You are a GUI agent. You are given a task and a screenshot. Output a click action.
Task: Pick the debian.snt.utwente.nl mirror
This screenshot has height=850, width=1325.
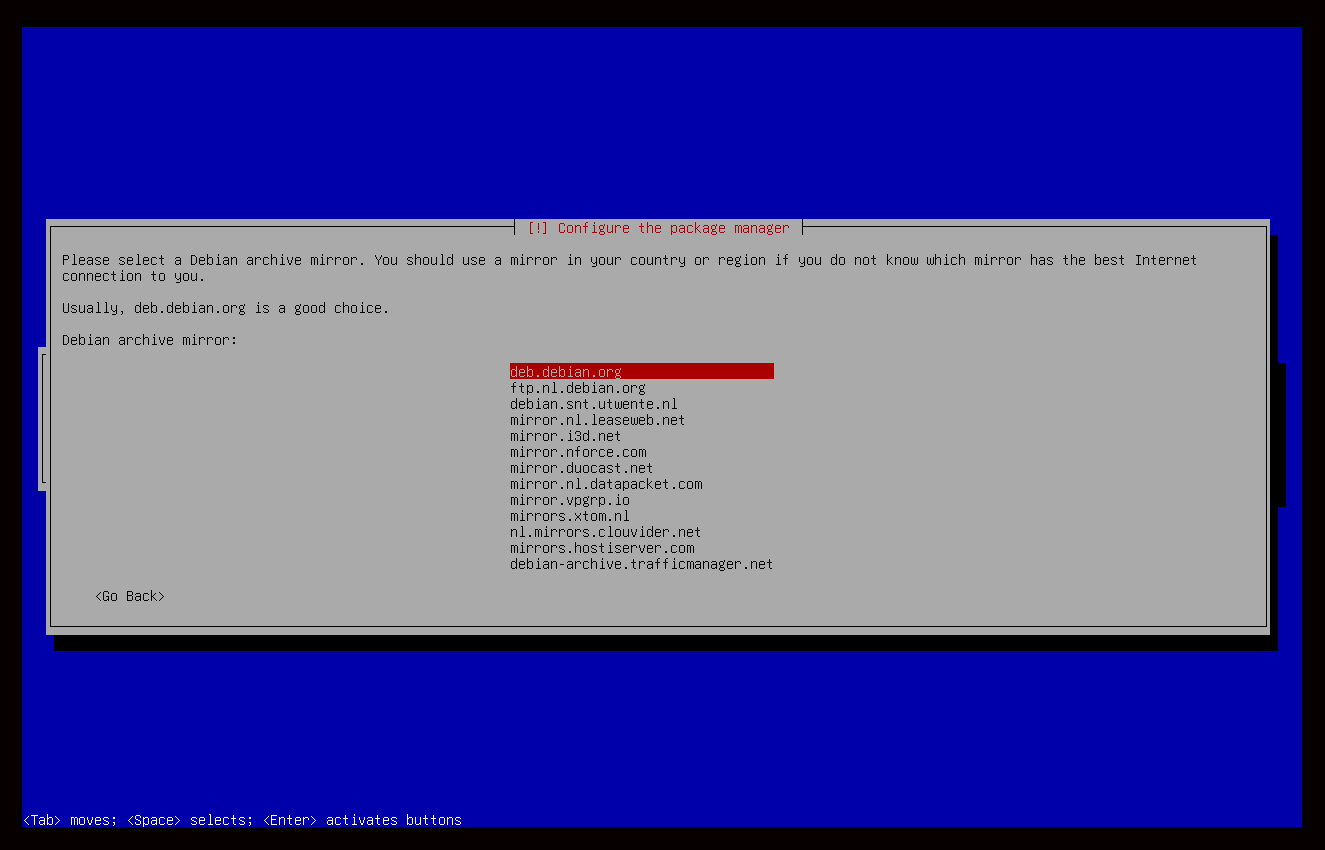click(593, 404)
